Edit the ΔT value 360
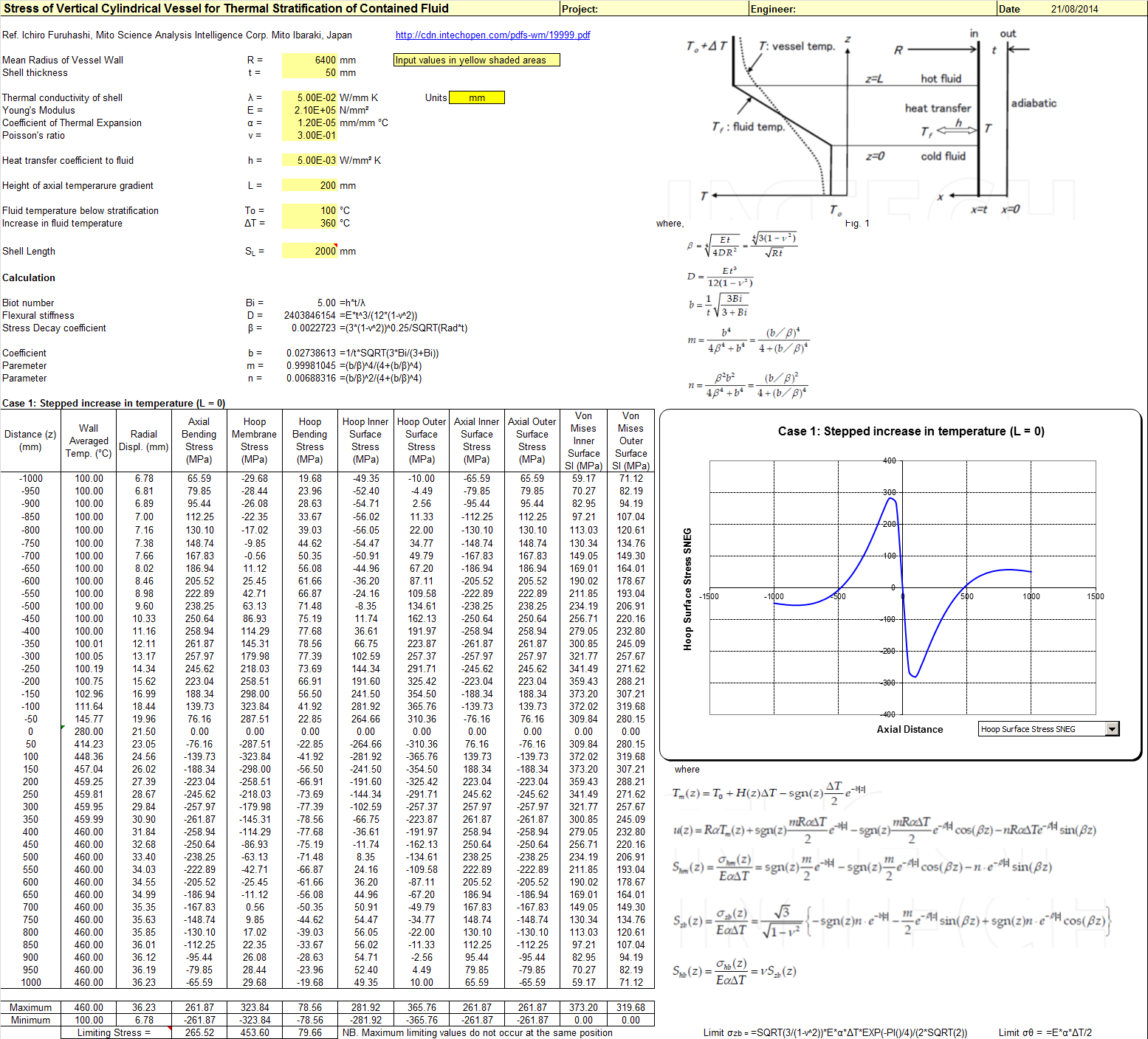Viewport: 1148px width, 1039px height. point(309,223)
